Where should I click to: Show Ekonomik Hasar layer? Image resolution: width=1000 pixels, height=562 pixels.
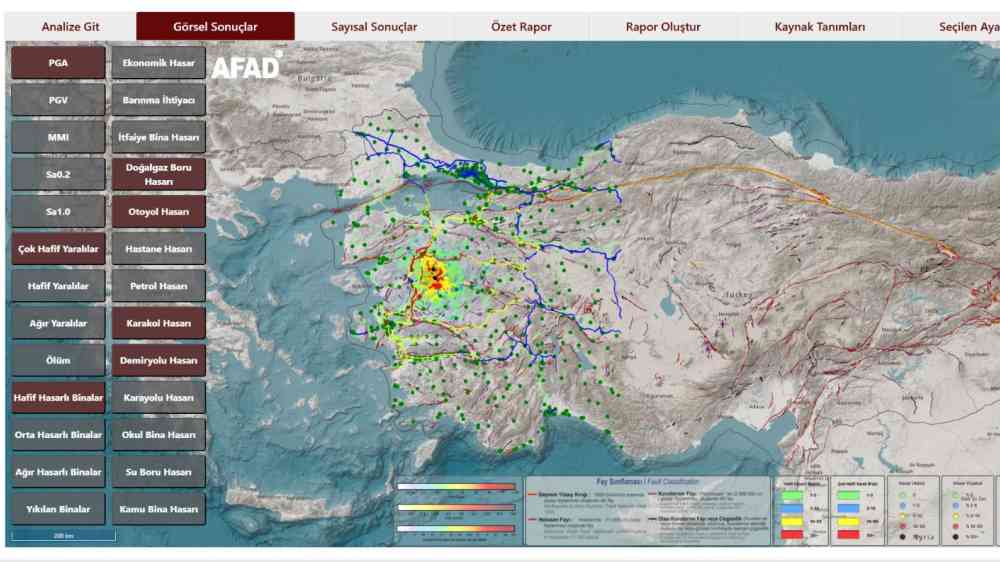point(159,63)
